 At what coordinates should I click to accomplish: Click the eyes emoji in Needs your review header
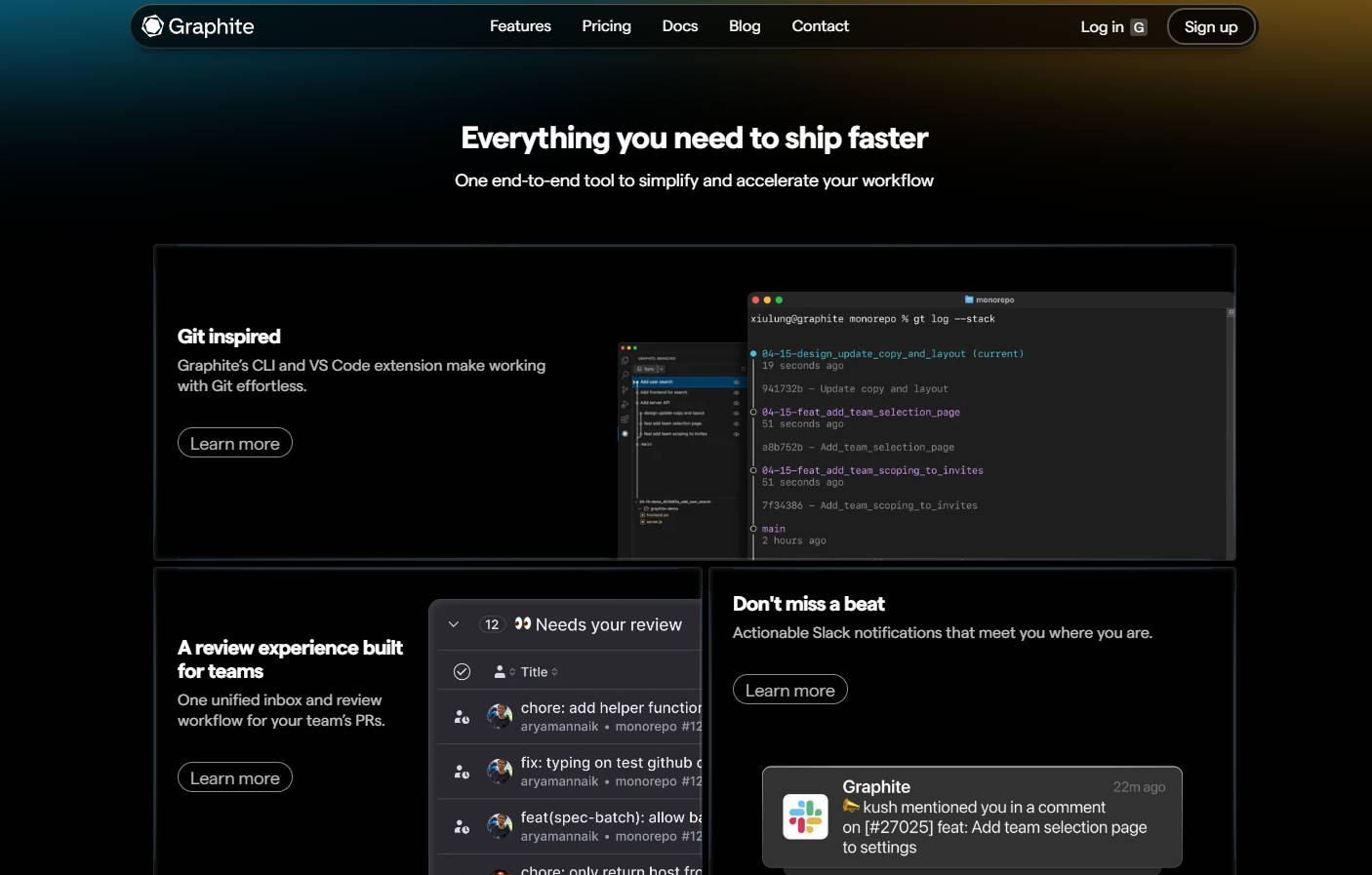click(x=522, y=624)
